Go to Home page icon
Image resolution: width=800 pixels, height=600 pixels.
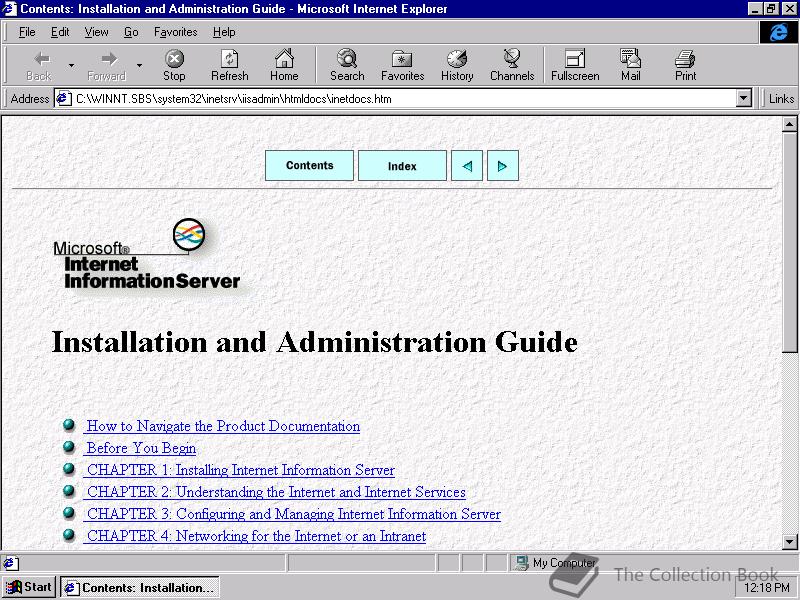tap(284, 59)
